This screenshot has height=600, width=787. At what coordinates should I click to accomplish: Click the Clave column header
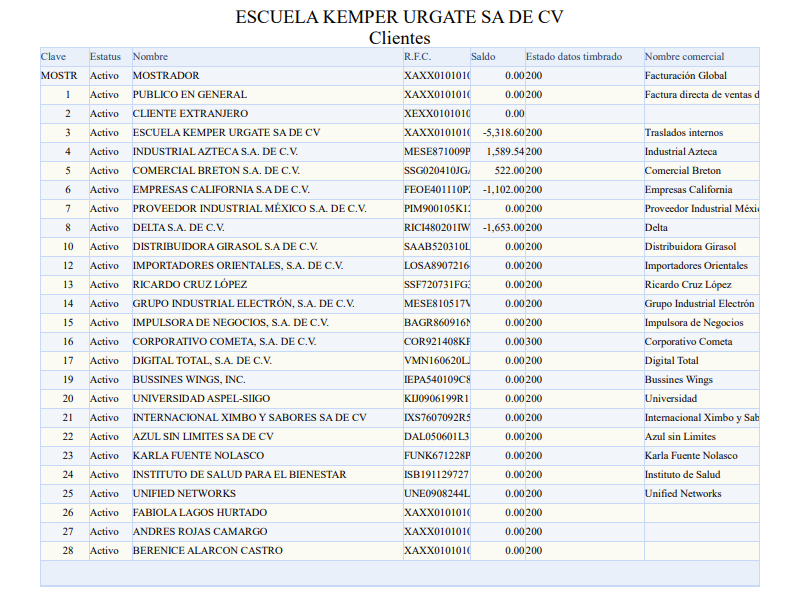[53, 57]
